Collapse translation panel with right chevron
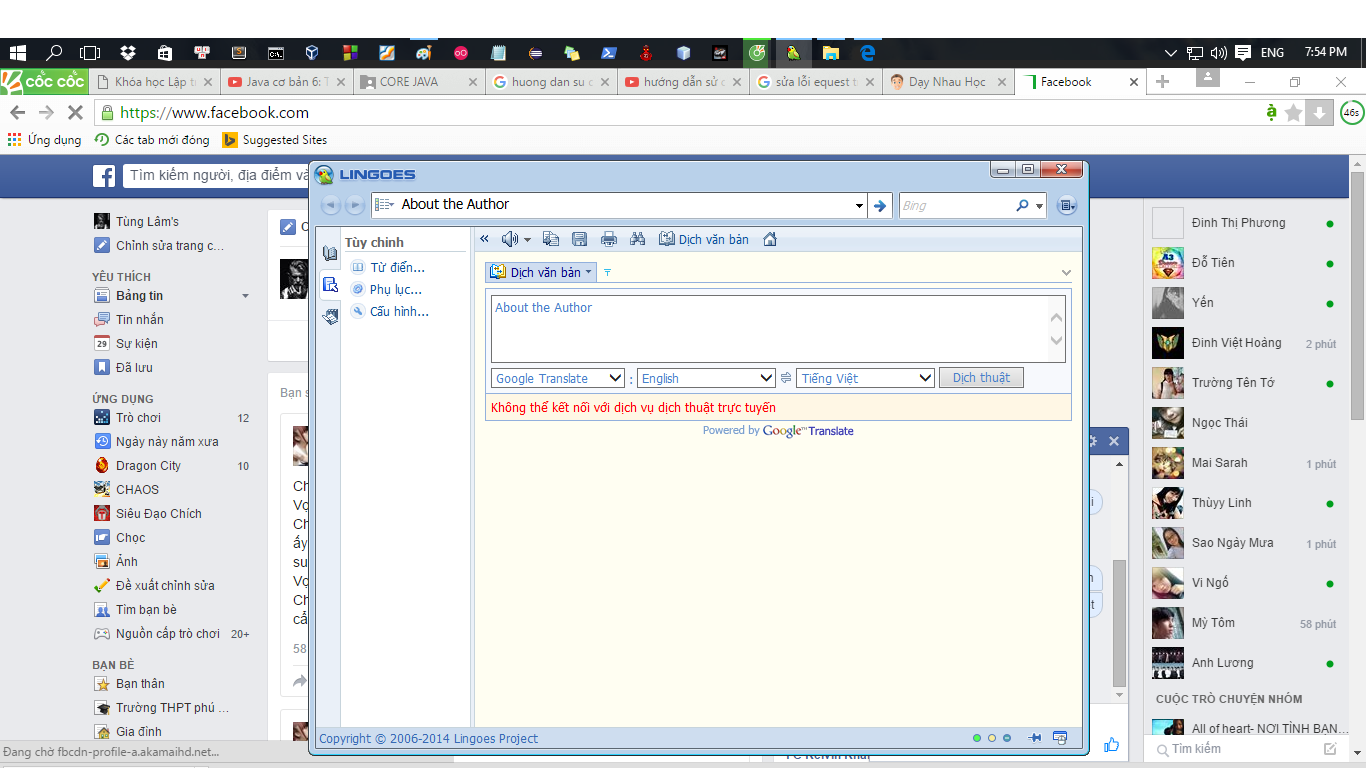The image size is (1366, 768). (x=1066, y=272)
